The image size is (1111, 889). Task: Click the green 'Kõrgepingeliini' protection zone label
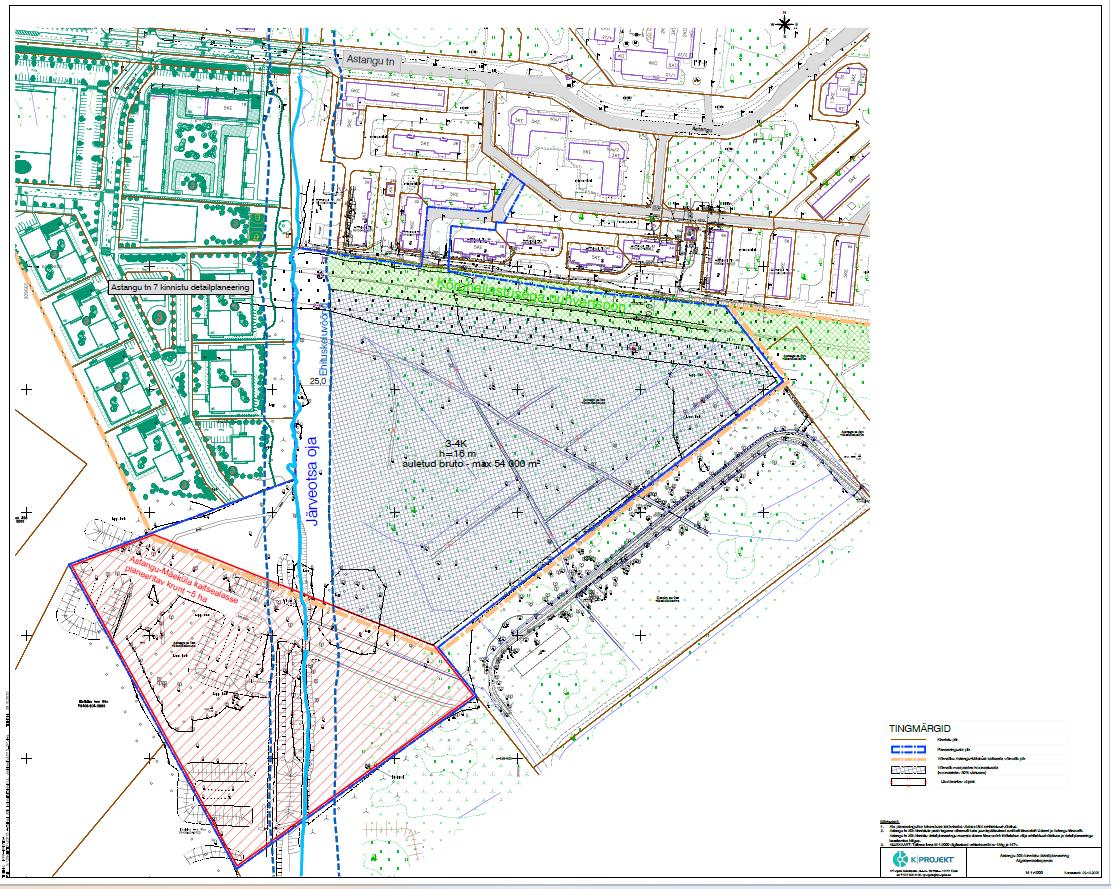tap(535, 297)
